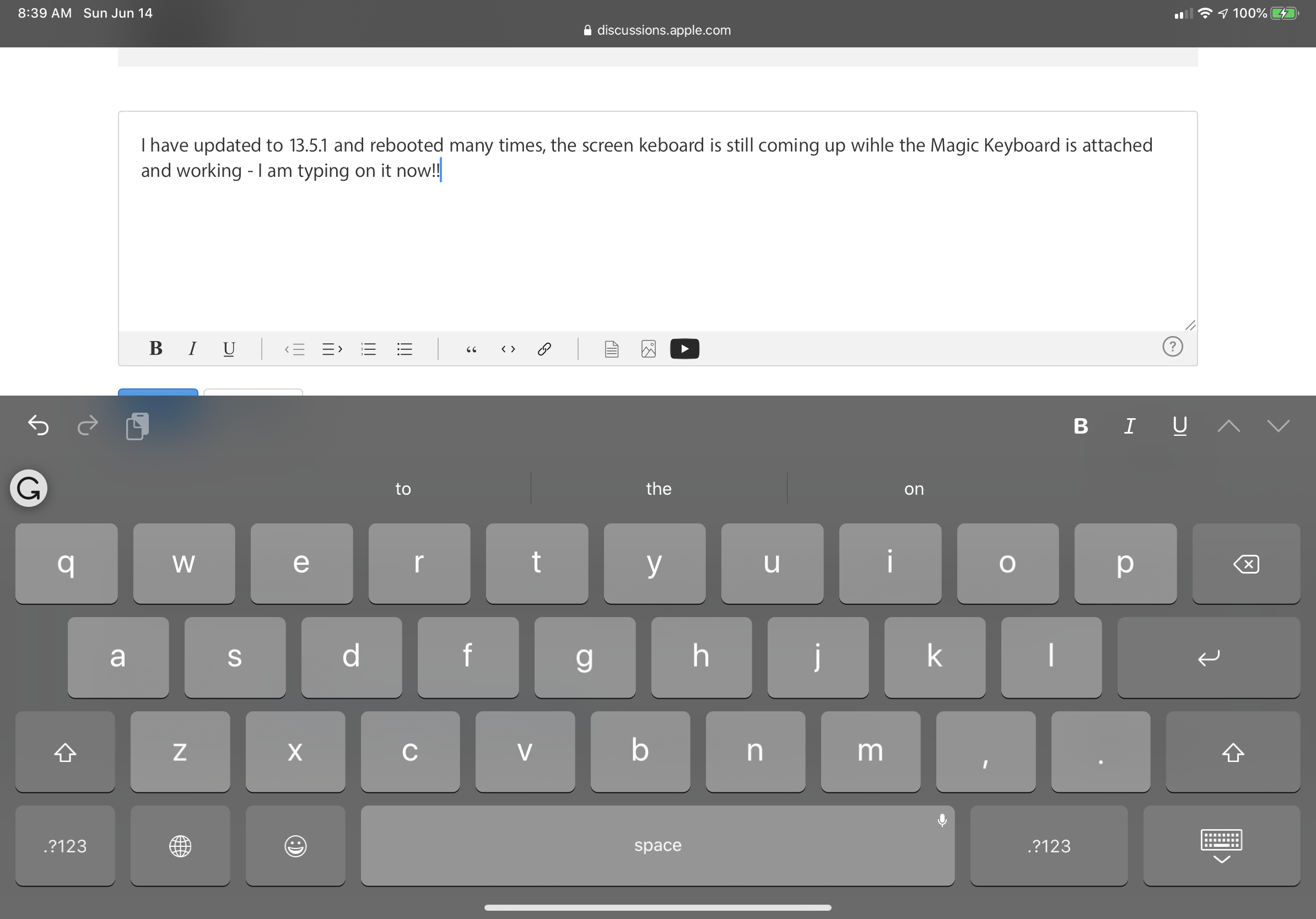Enable the Shift key on the keyboard
Viewport: 1316px width, 919px height.
coord(65,752)
